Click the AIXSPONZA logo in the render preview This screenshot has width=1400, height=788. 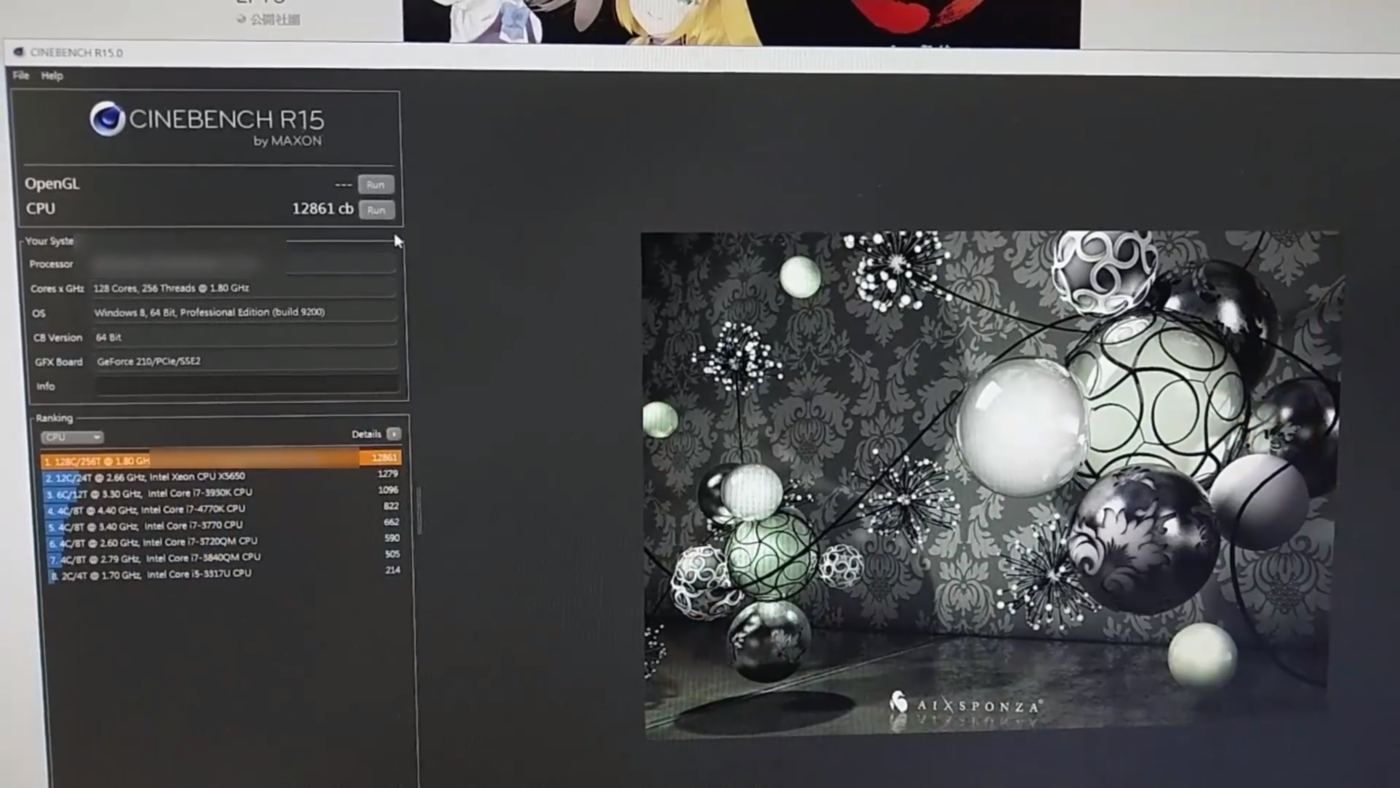[965, 704]
